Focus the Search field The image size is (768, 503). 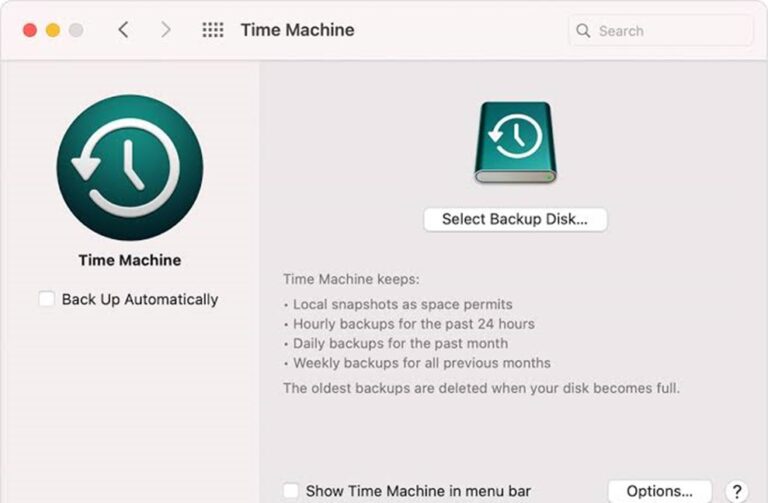pyautogui.click(x=661, y=30)
